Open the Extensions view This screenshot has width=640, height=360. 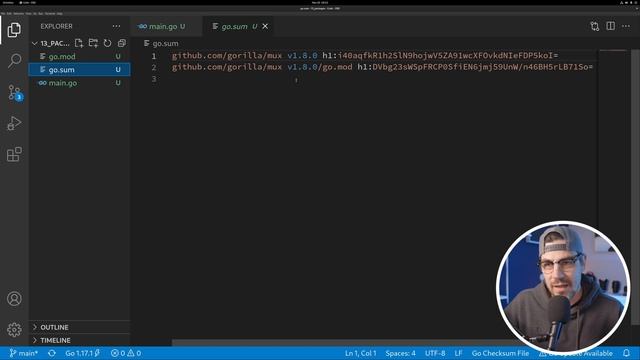coord(14,154)
